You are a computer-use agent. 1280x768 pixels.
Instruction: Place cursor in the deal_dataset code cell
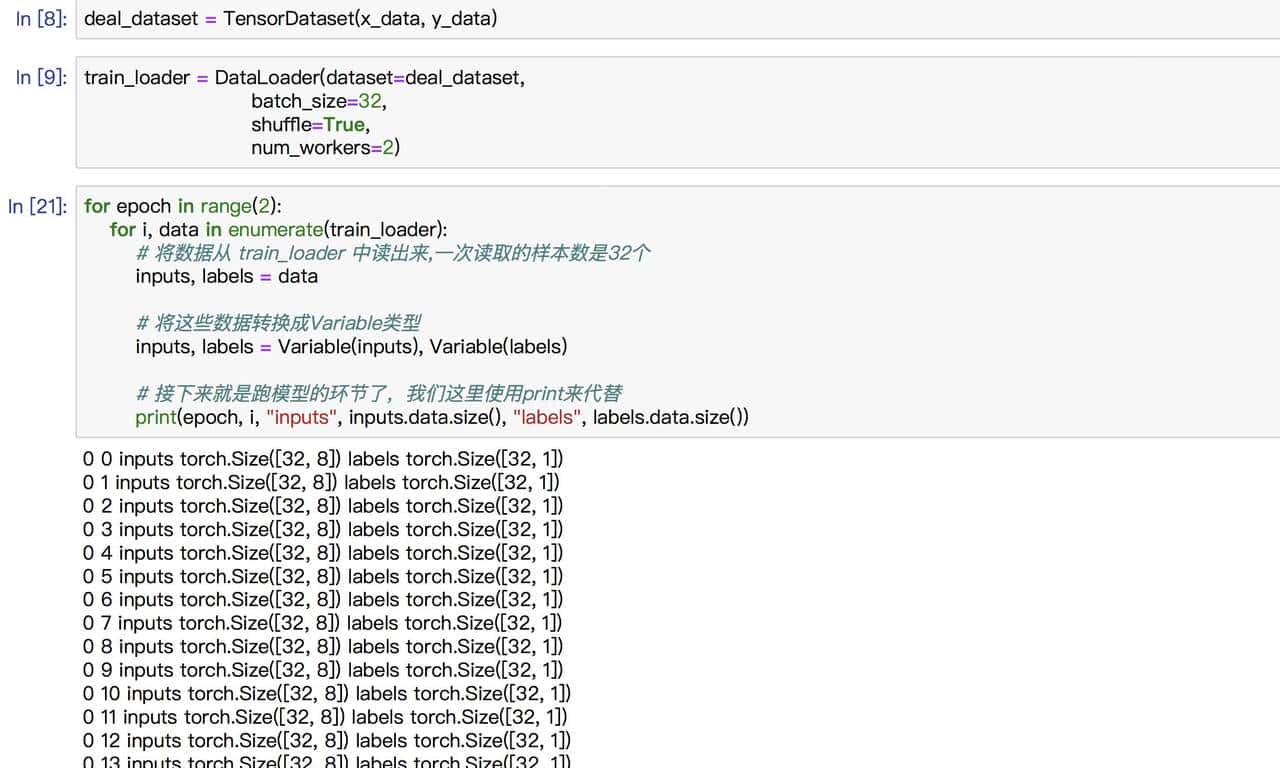pos(290,18)
